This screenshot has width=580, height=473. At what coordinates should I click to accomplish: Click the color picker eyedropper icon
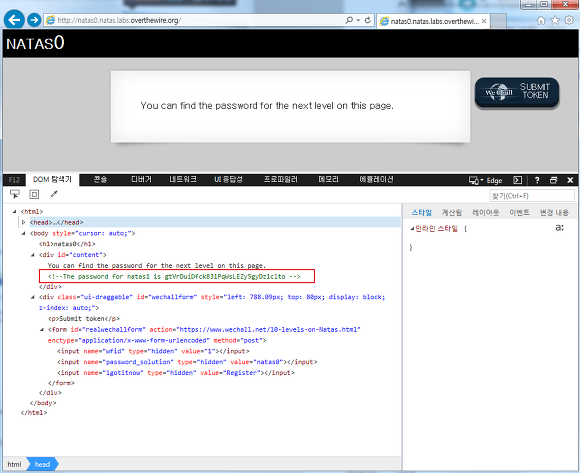[54, 194]
